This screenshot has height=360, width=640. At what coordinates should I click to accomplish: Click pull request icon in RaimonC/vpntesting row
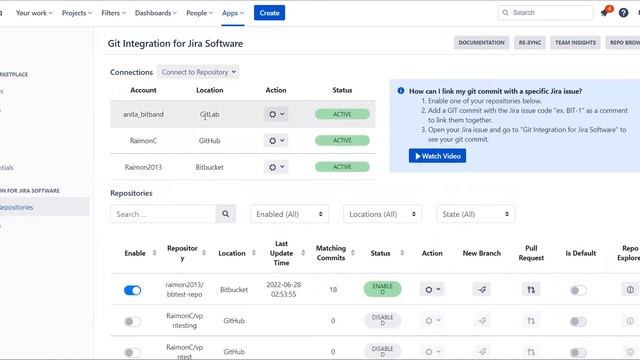[531, 321]
